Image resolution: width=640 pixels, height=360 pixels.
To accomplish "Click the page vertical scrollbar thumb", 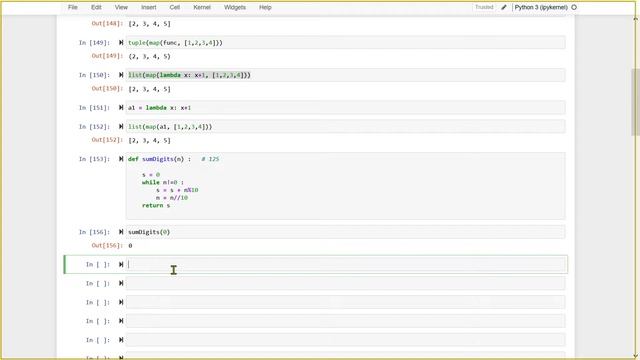I will [x=635, y=102].
